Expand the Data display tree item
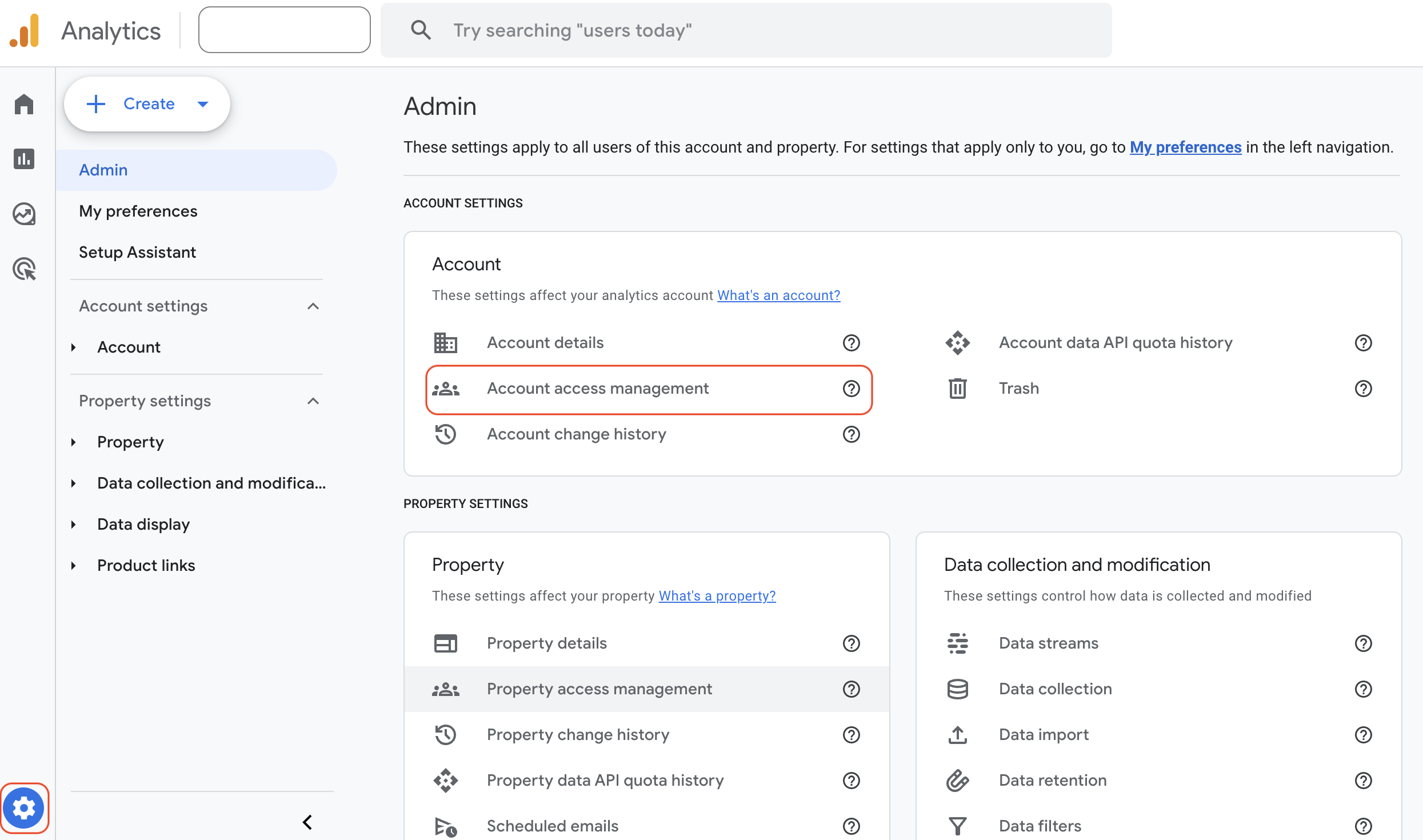Screen dimensions: 1423x840 [x=74, y=525]
